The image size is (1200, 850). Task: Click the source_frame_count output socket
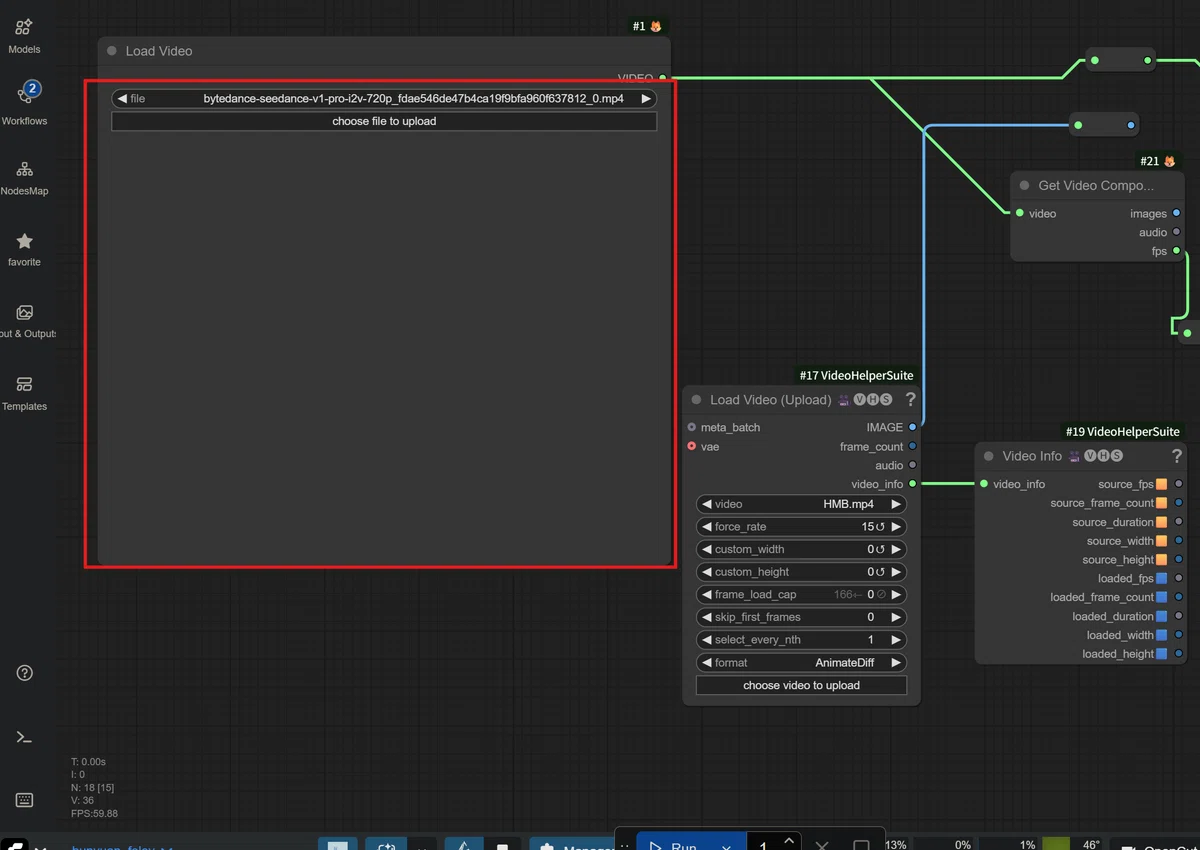point(1179,503)
